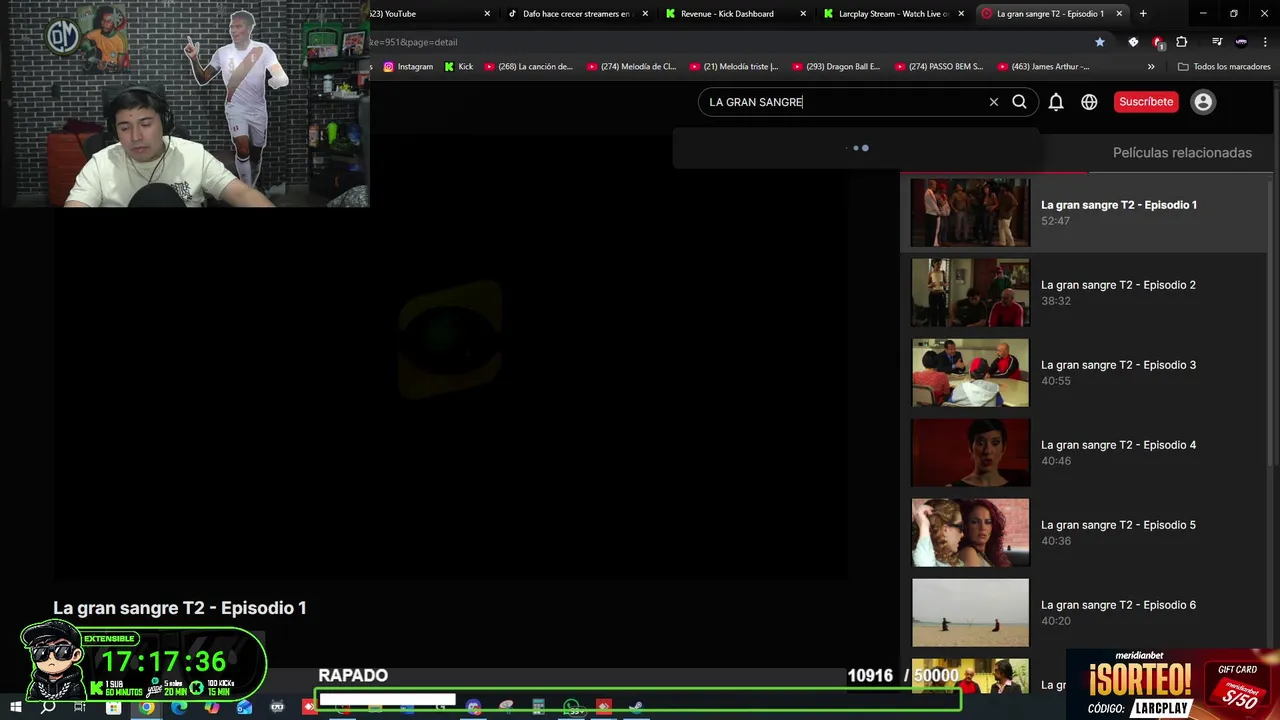The width and height of the screenshot is (1280, 720).
Task: Open Episodio 1 thumbnail in list
Action: coord(970,212)
